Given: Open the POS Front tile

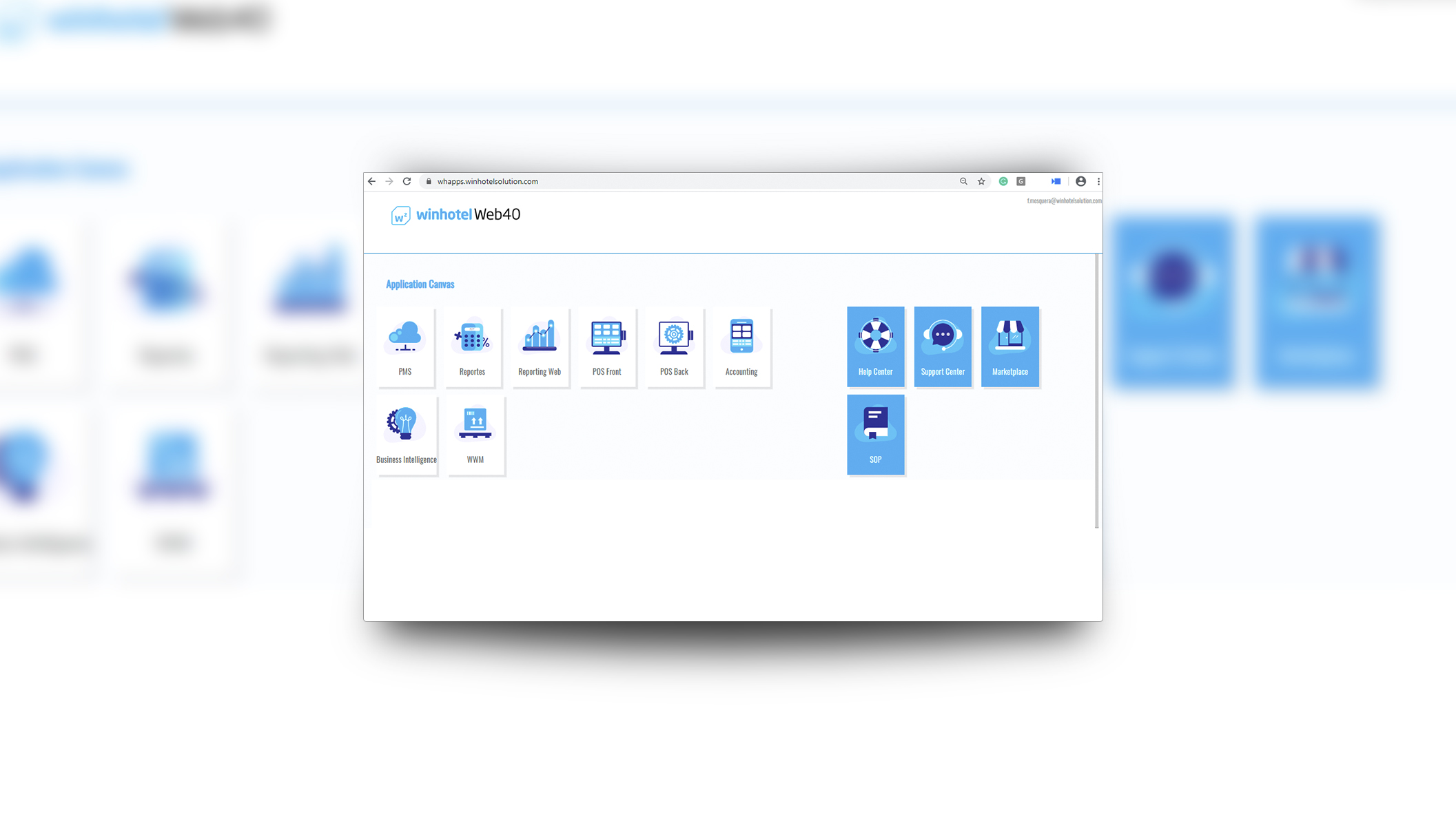Looking at the screenshot, I should [607, 346].
